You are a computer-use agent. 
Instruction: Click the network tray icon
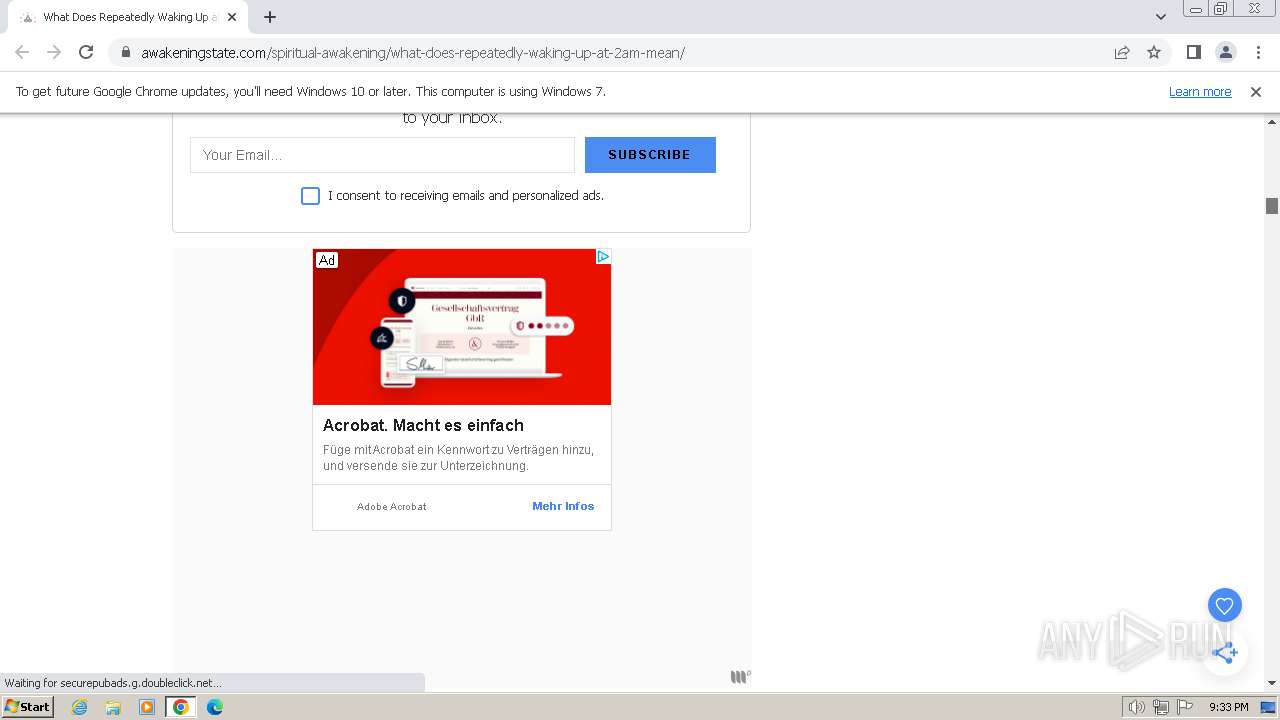[1161, 707]
